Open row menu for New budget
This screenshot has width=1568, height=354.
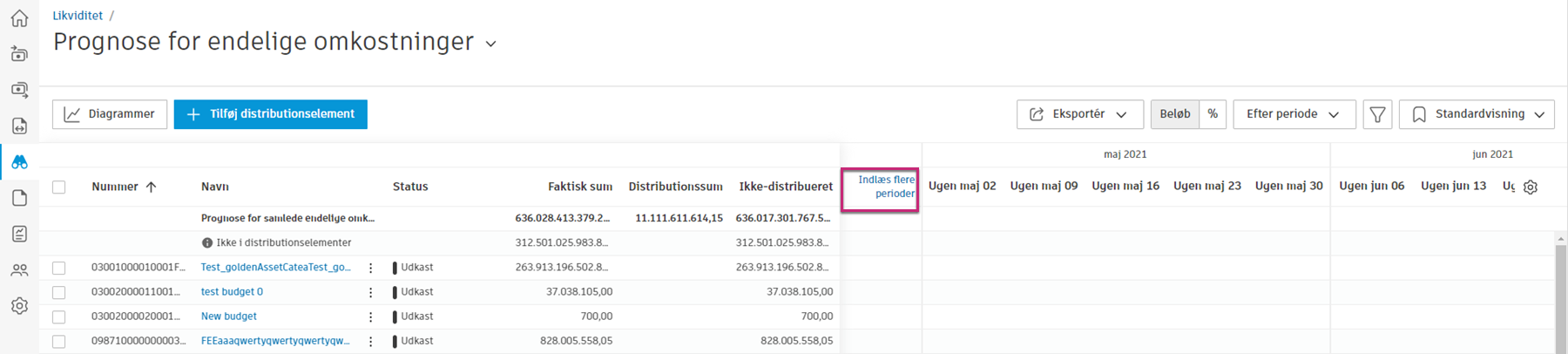point(370,317)
